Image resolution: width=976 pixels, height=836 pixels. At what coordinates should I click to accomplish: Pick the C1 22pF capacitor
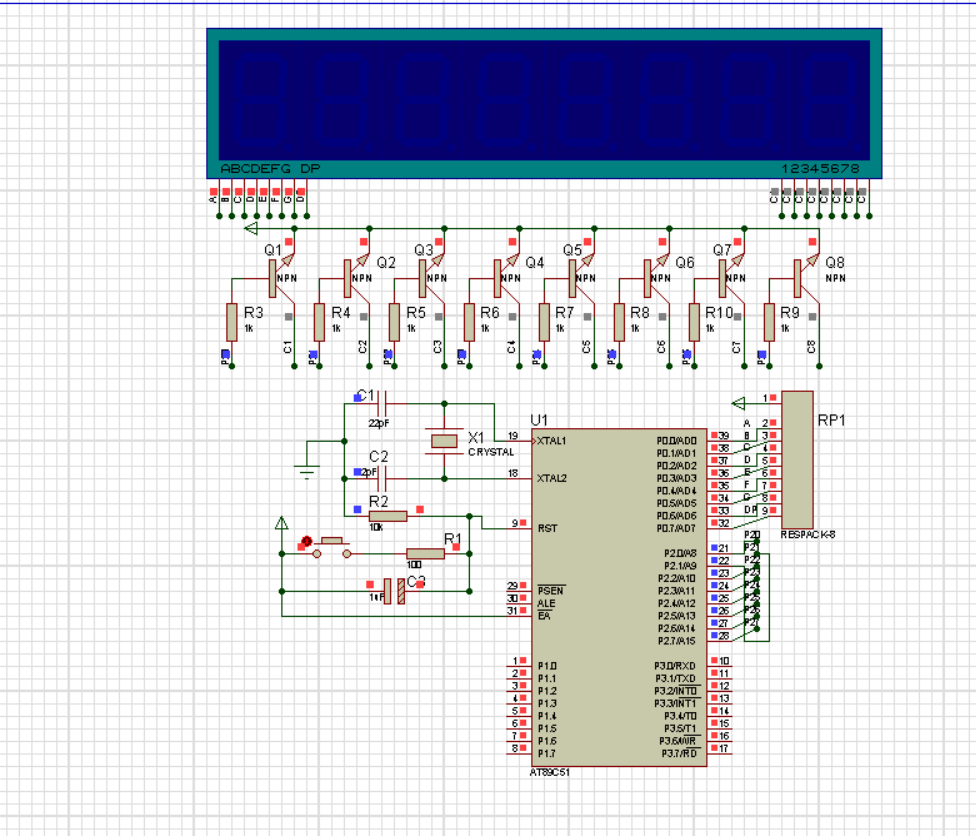pos(382,403)
